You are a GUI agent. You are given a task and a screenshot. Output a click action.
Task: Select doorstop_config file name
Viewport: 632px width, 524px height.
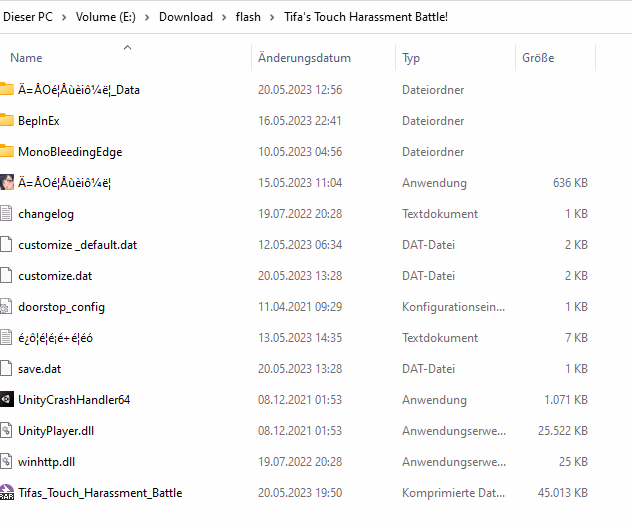tap(61, 307)
